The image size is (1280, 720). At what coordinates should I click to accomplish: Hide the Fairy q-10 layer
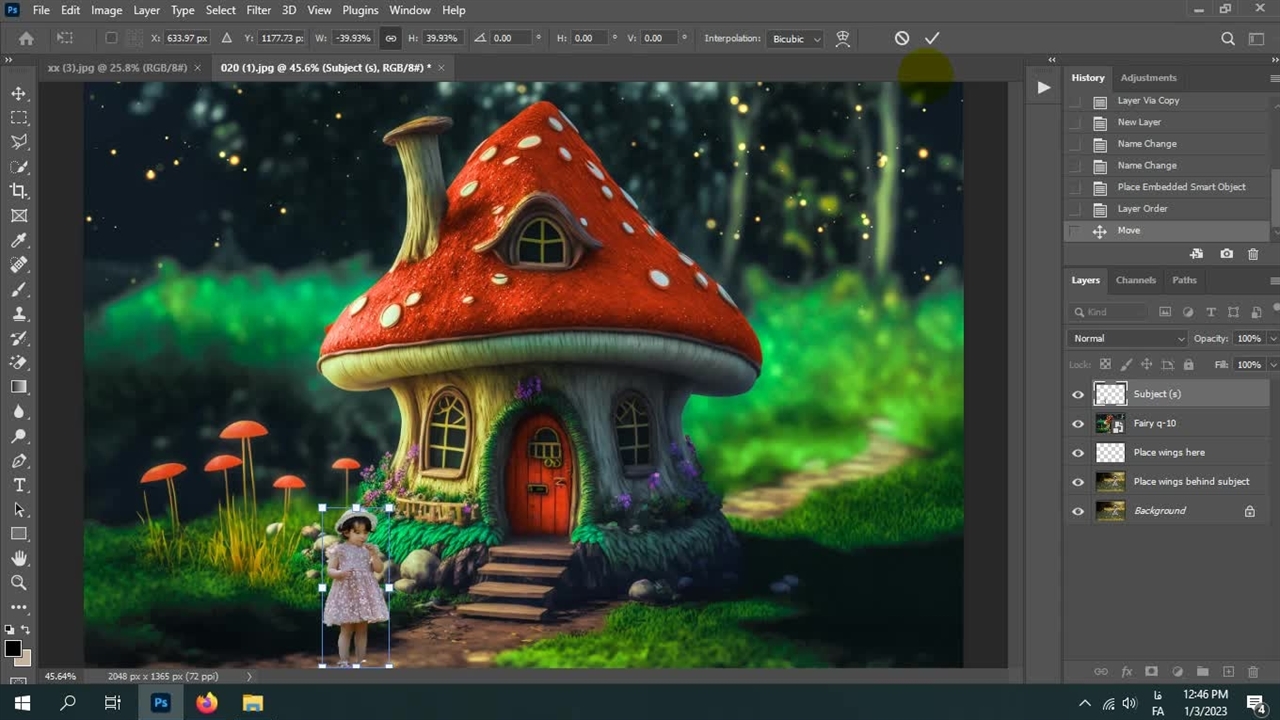(1078, 424)
